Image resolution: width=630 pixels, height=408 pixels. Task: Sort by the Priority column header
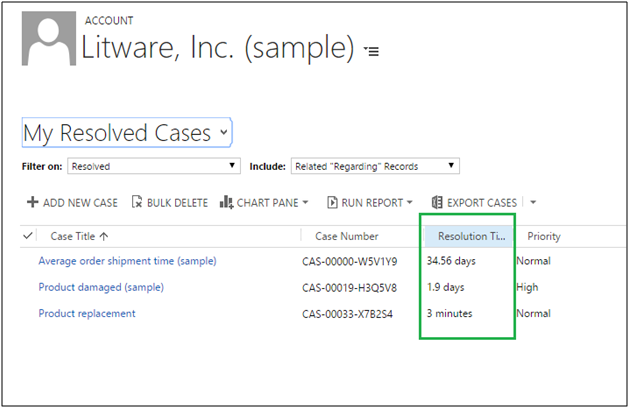pos(544,236)
